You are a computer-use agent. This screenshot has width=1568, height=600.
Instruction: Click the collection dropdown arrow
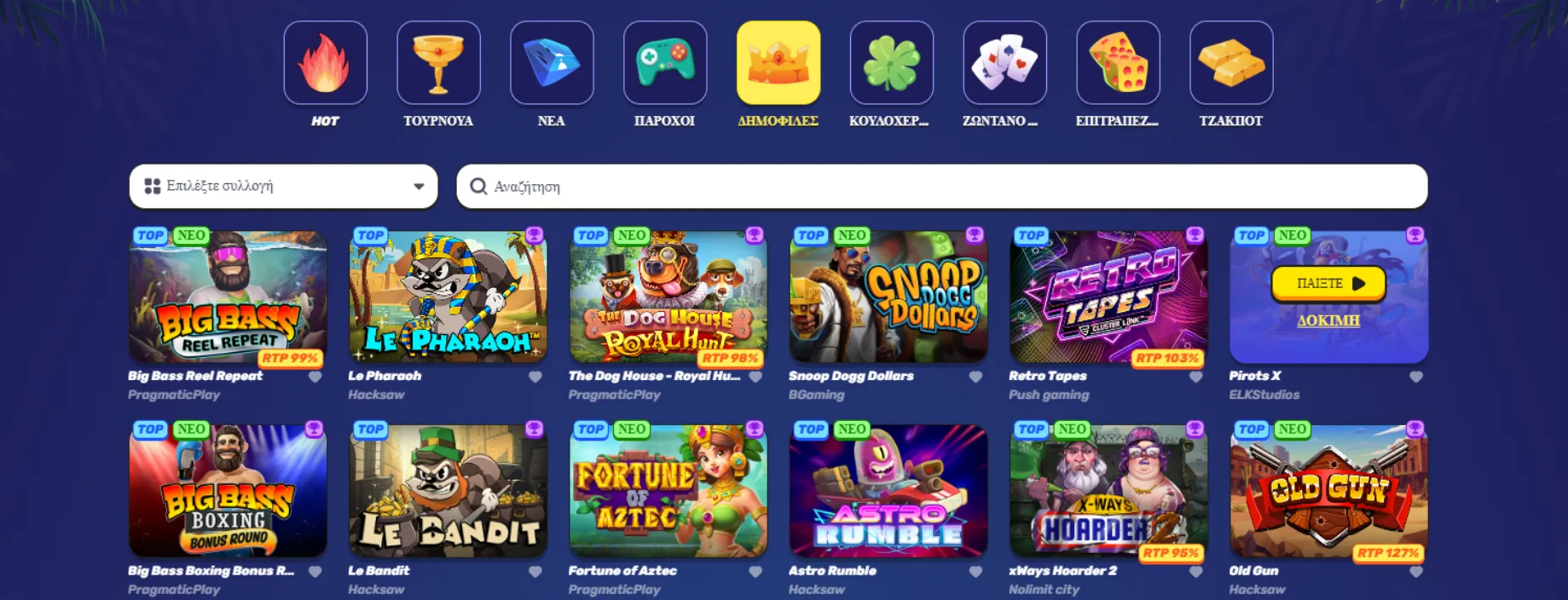(419, 187)
